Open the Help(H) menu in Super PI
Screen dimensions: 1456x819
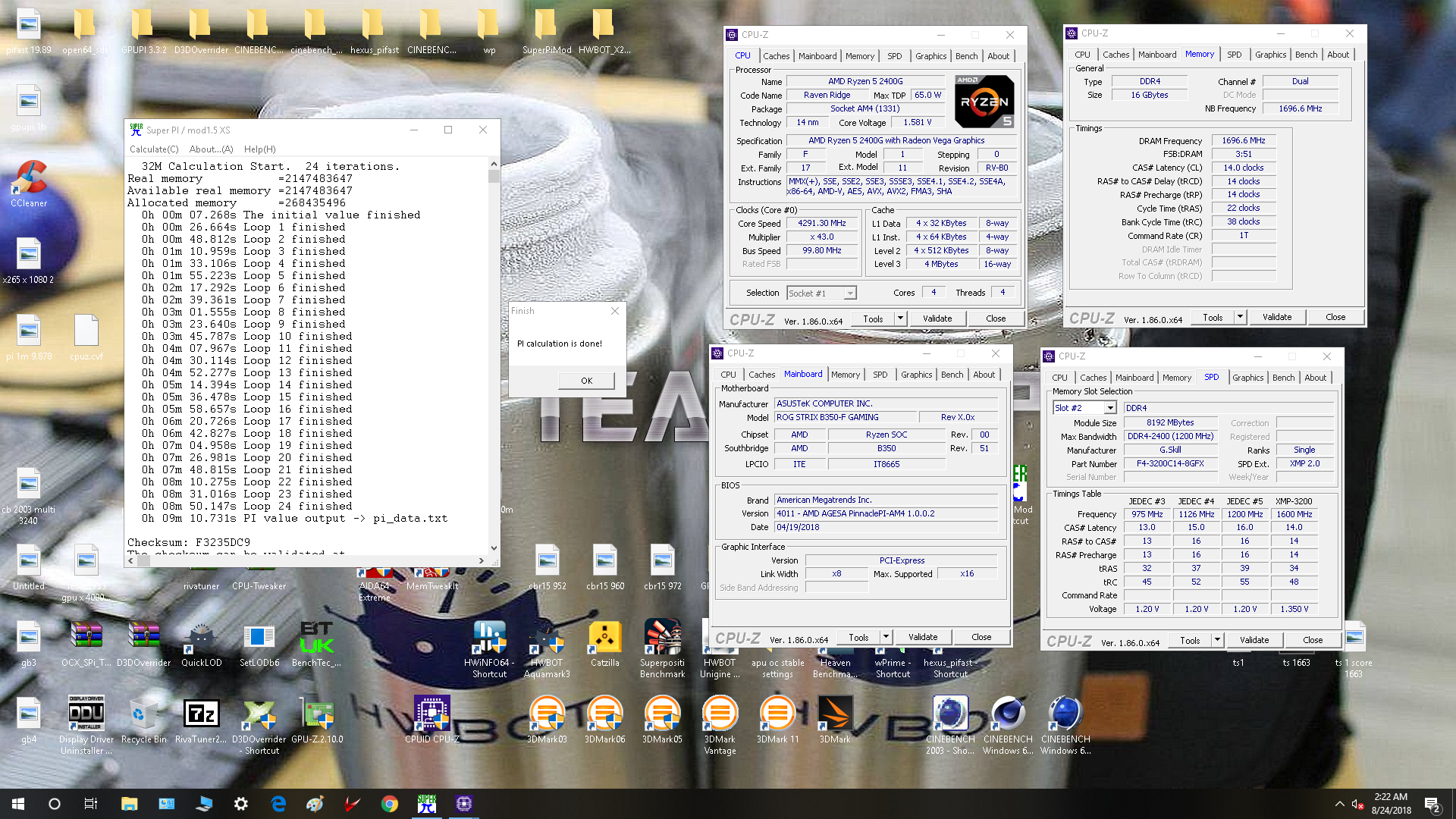coord(259,149)
